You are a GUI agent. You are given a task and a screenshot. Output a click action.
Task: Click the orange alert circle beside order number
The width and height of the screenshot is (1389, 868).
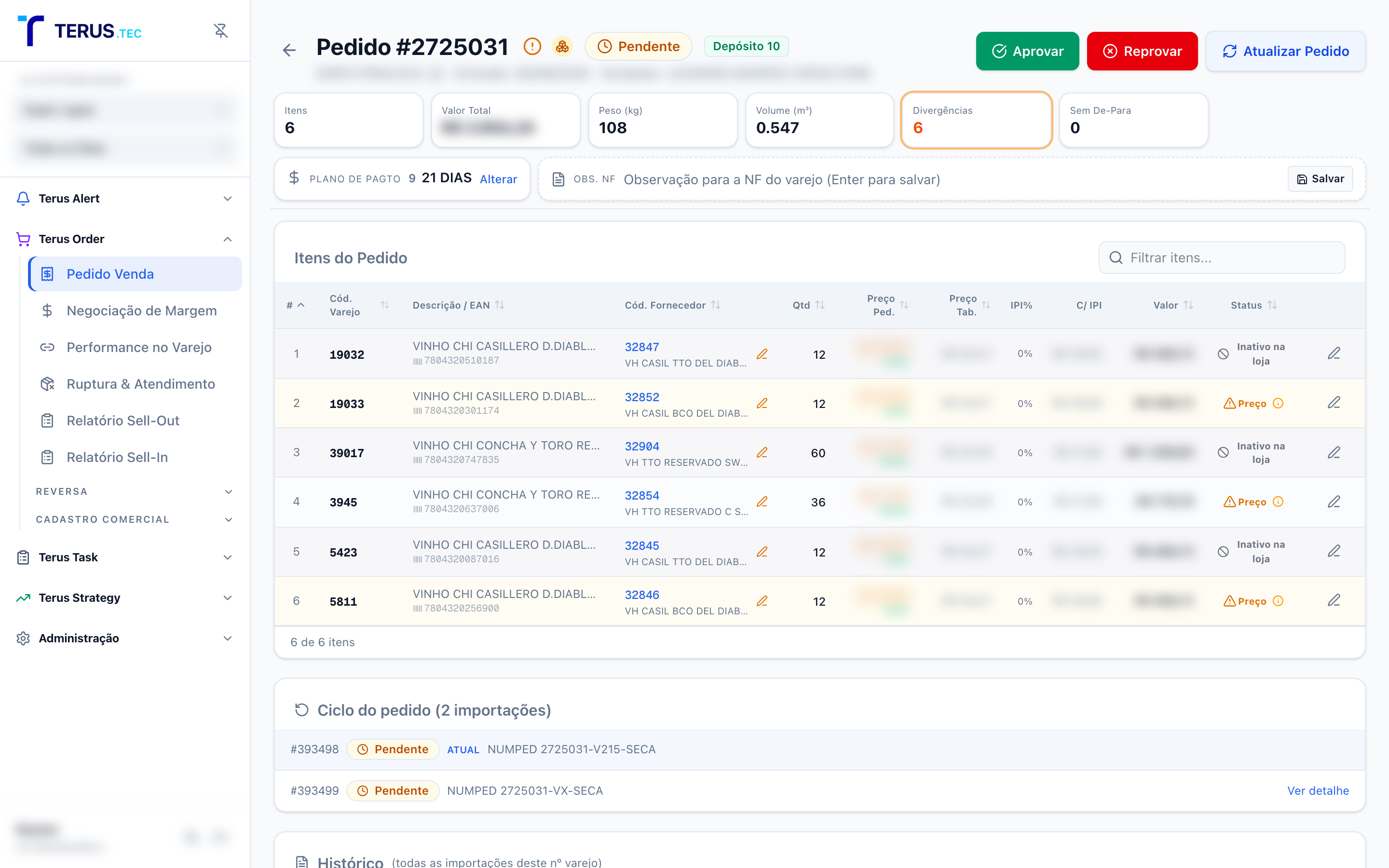[532, 46]
